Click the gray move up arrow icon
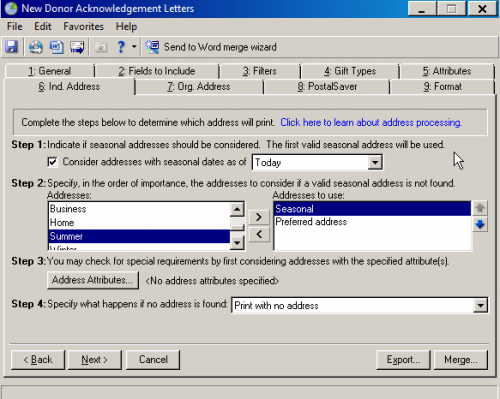 tap(480, 208)
